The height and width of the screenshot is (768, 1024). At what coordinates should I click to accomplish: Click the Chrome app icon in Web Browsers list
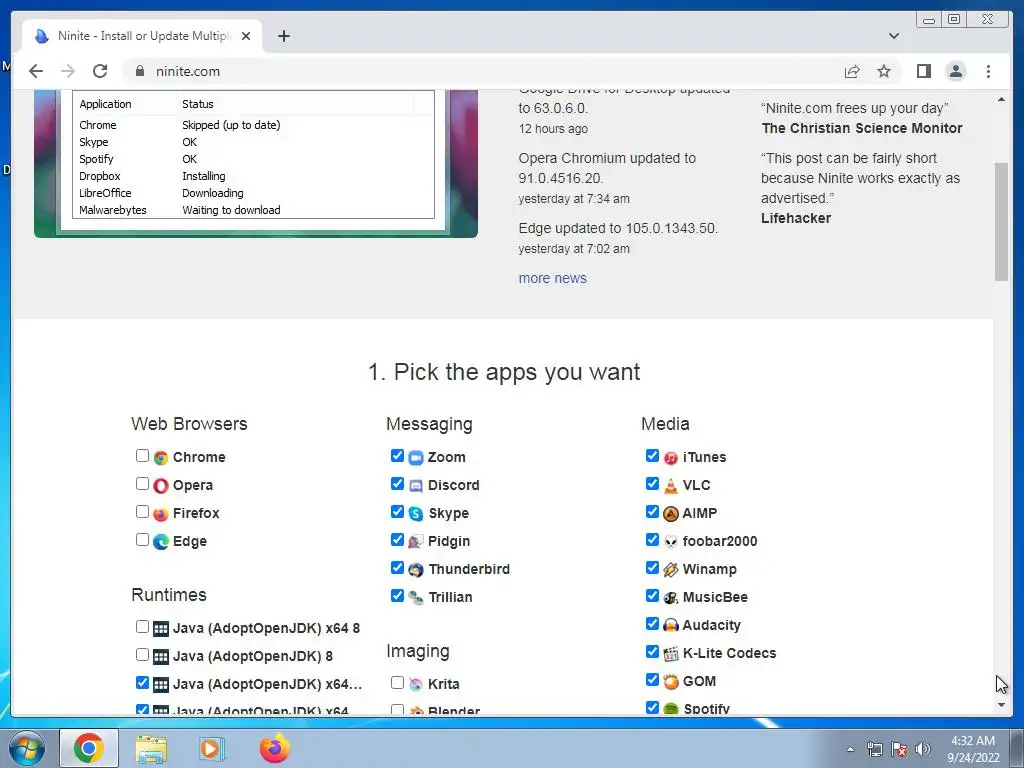(161, 458)
